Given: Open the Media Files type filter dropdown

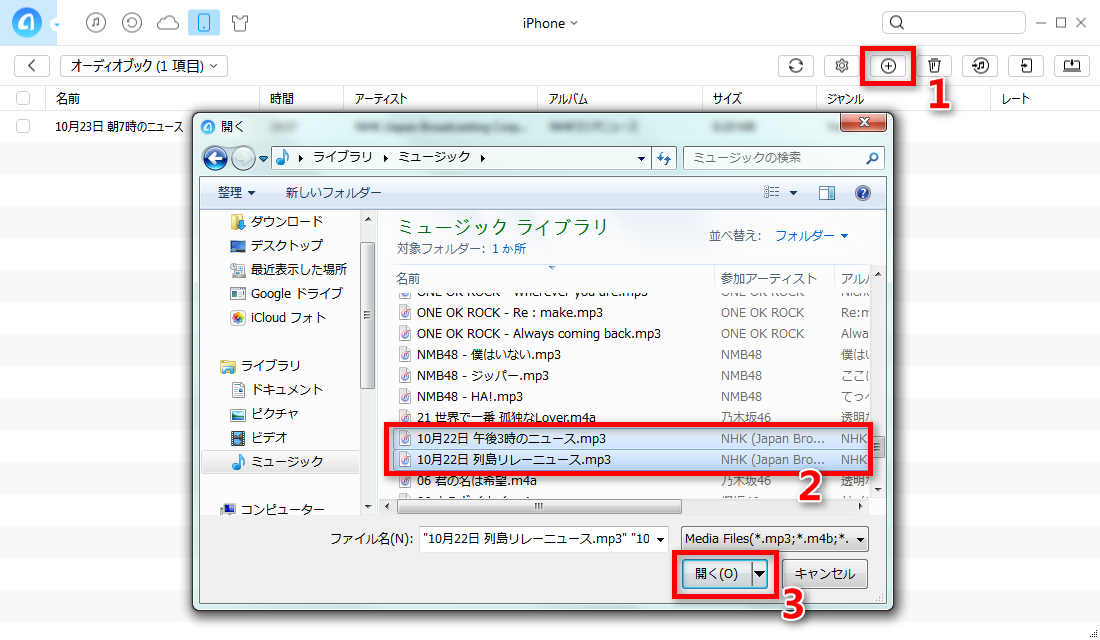Looking at the screenshot, I should coord(774,539).
